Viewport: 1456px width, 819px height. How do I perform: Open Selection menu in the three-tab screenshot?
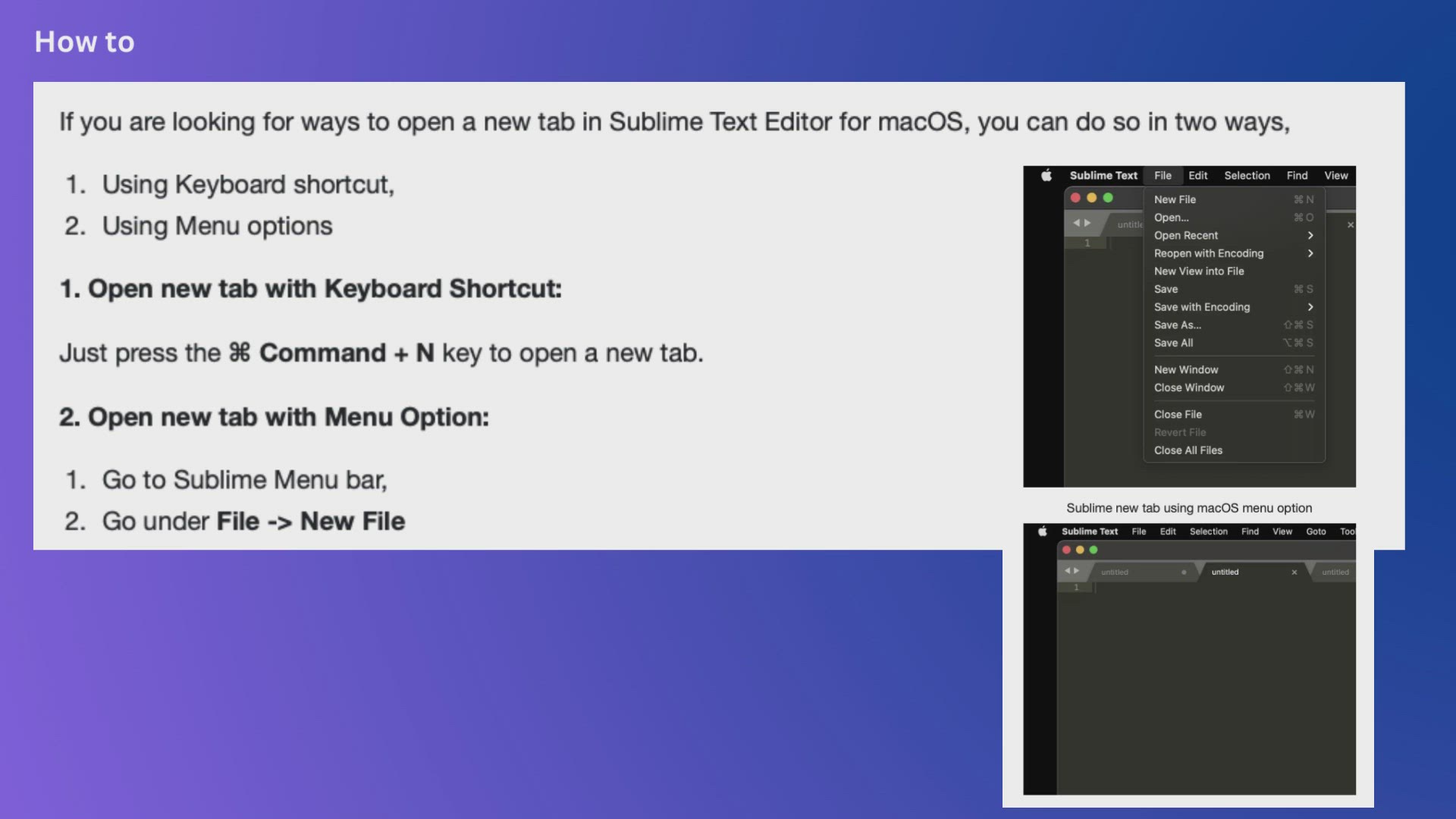click(x=1209, y=532)
